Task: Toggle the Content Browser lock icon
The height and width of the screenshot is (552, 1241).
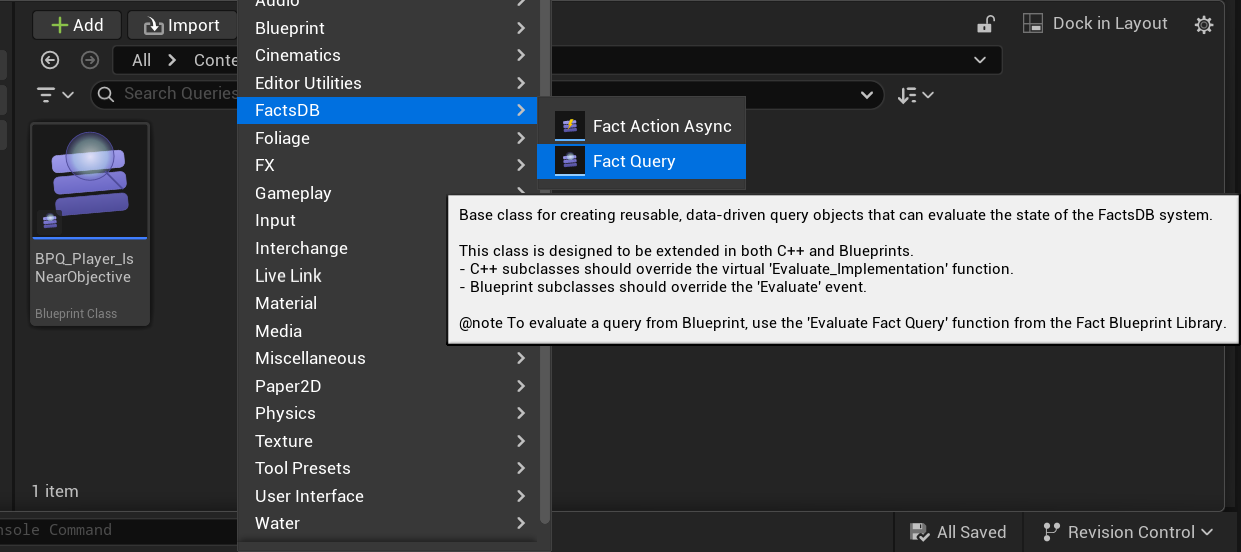Action: coord(986,24)
